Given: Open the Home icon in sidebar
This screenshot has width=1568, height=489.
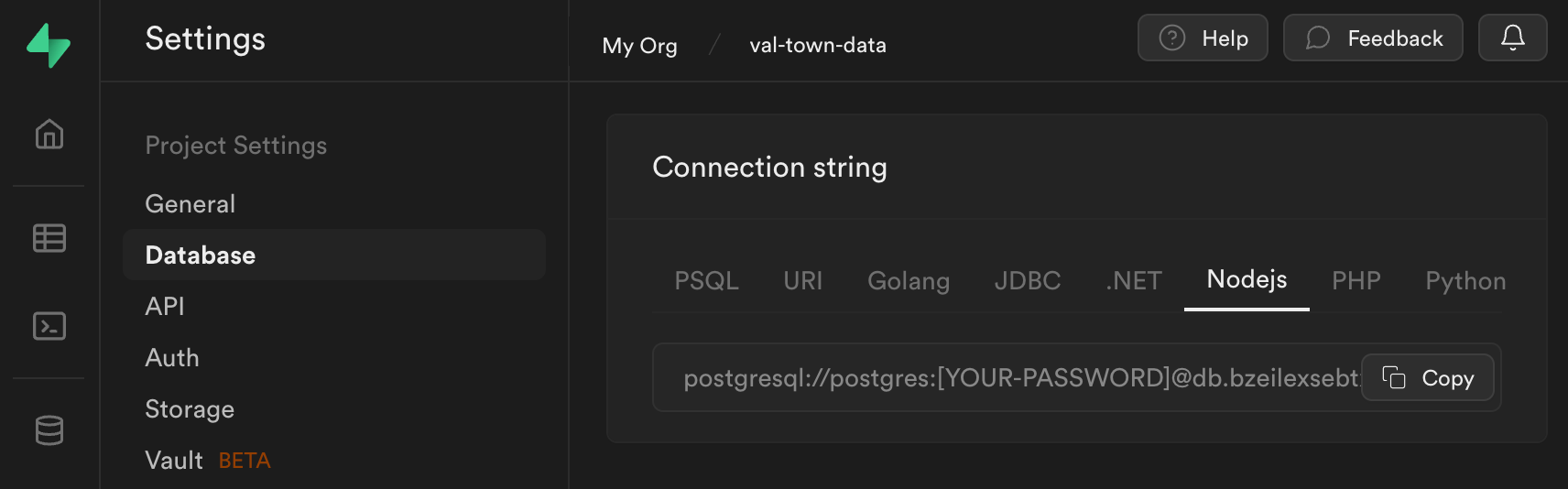Looking at the screenshot, I should pyautogui.click(x=49, y=135).
